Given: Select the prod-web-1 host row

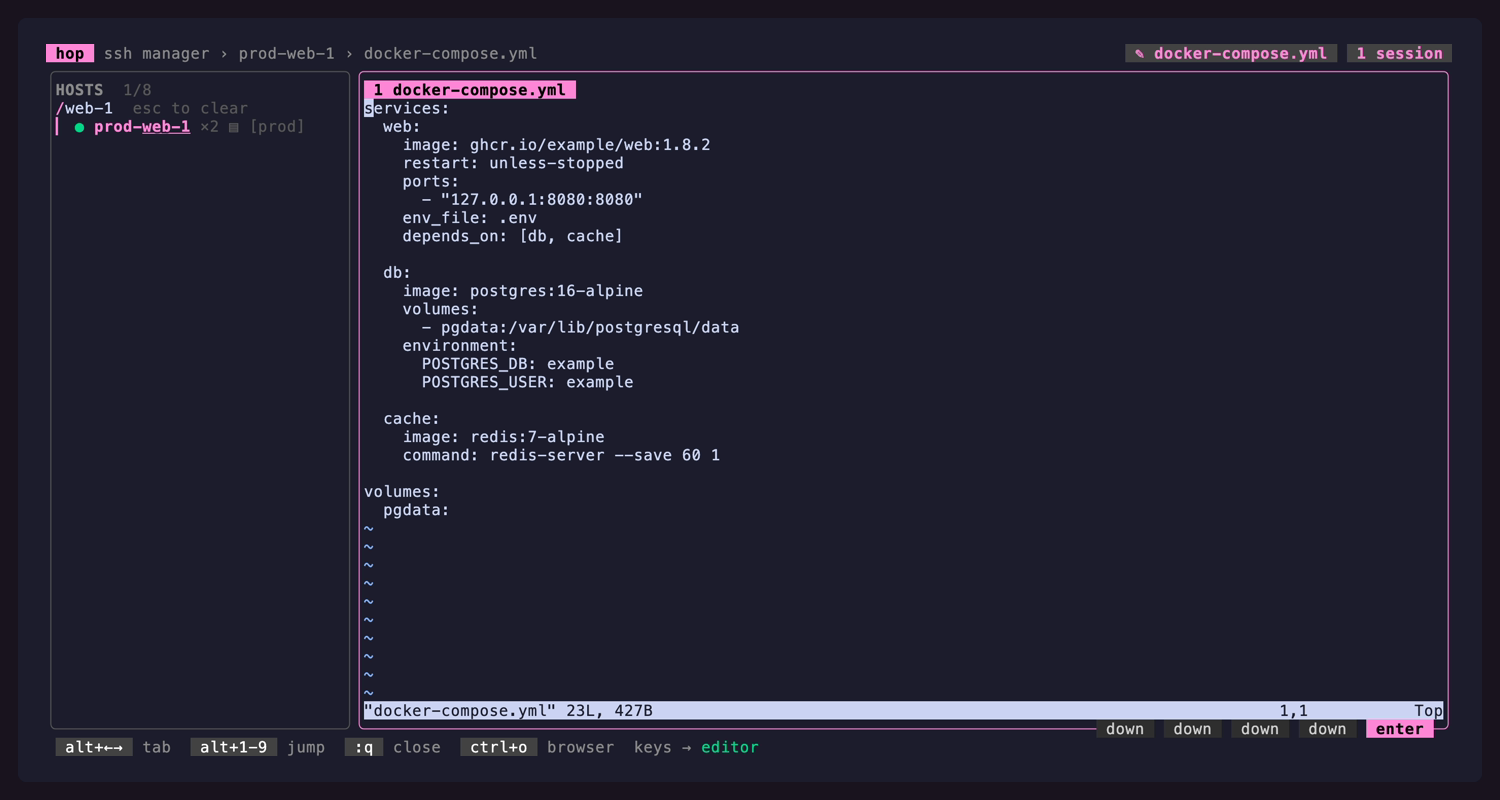Looking at the screenshot, I should [200, 127].
